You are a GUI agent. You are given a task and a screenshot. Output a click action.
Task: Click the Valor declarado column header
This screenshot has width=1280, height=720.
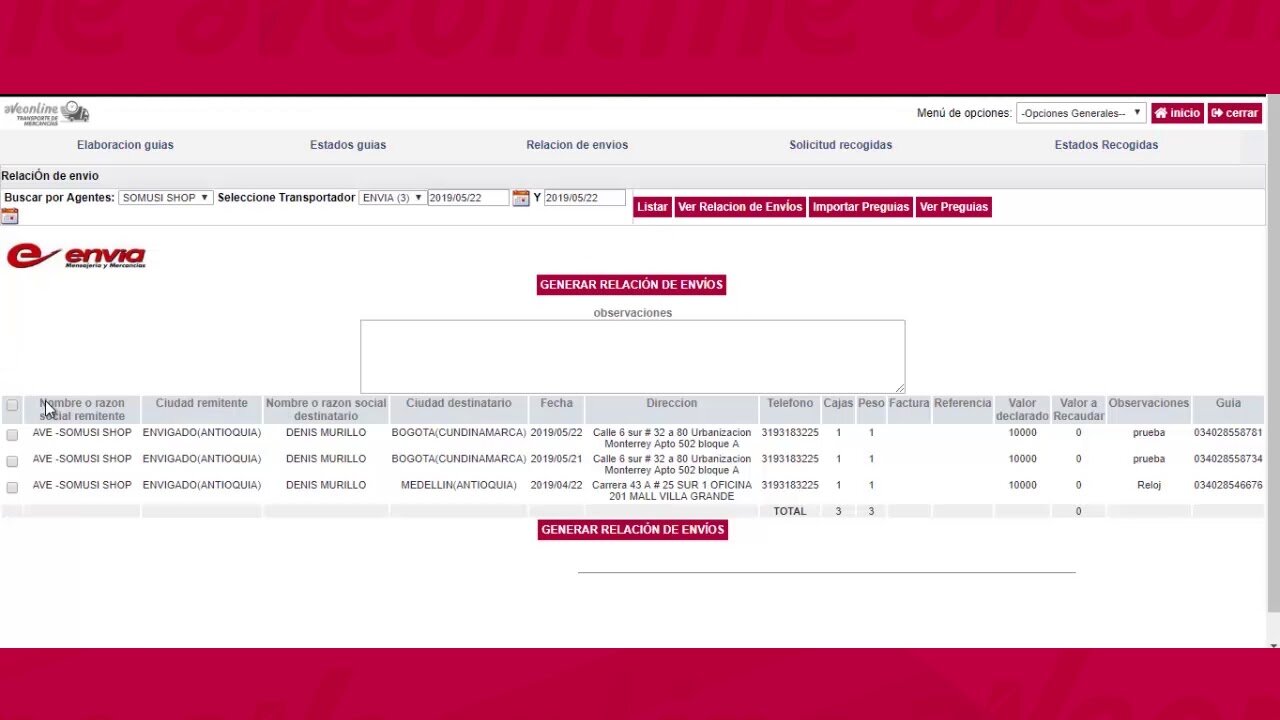click(x=1022, y=409)
